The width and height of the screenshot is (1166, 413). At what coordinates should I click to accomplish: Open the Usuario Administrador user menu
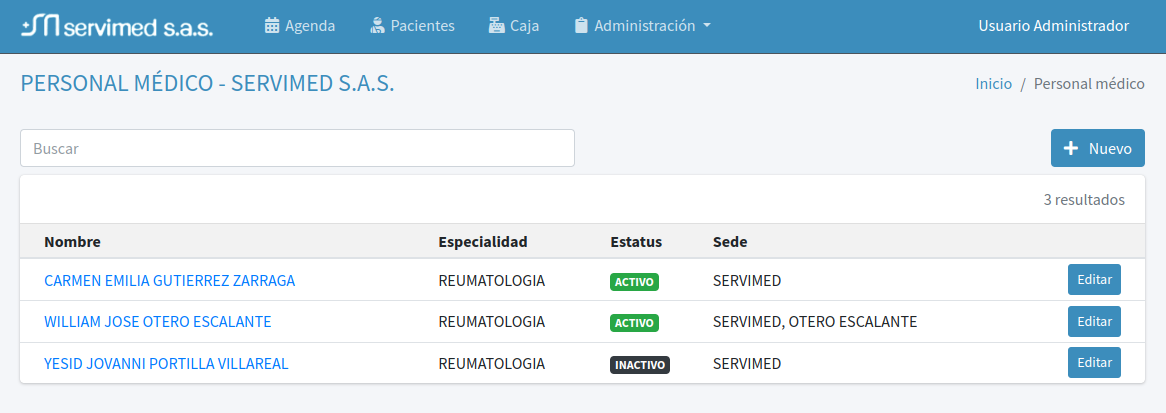pos(1053,26)
